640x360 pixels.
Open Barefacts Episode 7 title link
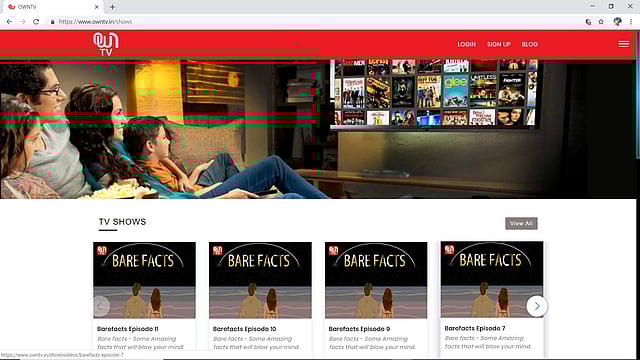tap(475, 328)
